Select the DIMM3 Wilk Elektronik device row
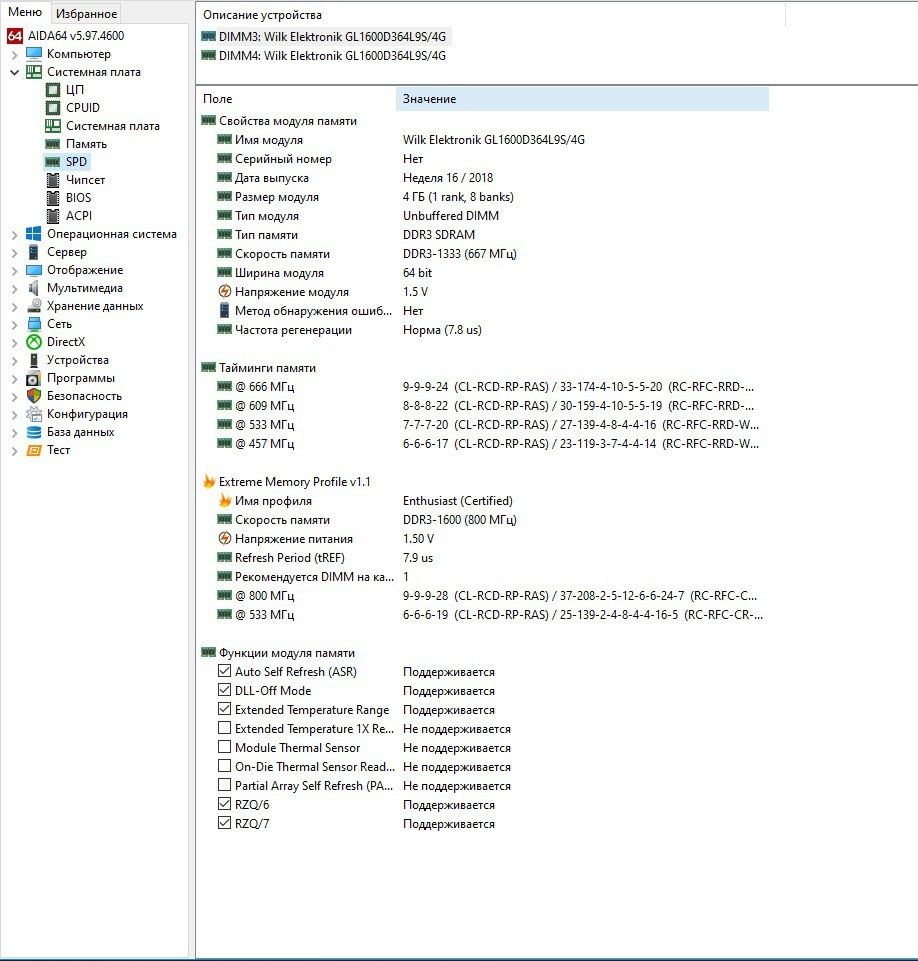 (x=324, y=37)
